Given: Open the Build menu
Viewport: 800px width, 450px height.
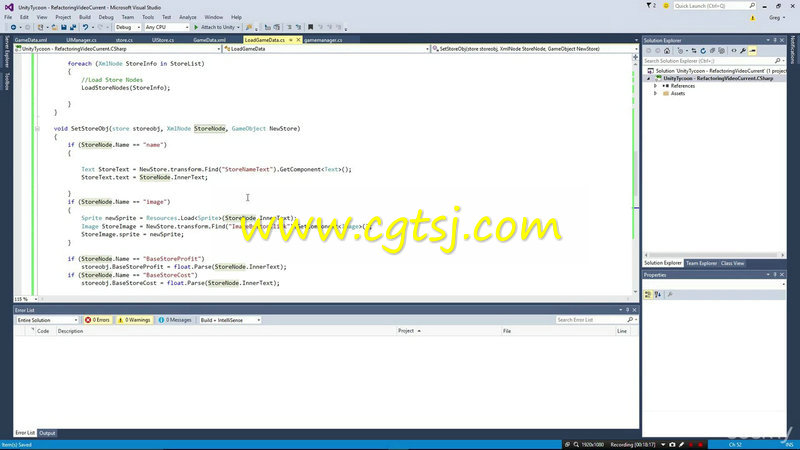Looking at the screenshot, I should click(x=85, y=17).
